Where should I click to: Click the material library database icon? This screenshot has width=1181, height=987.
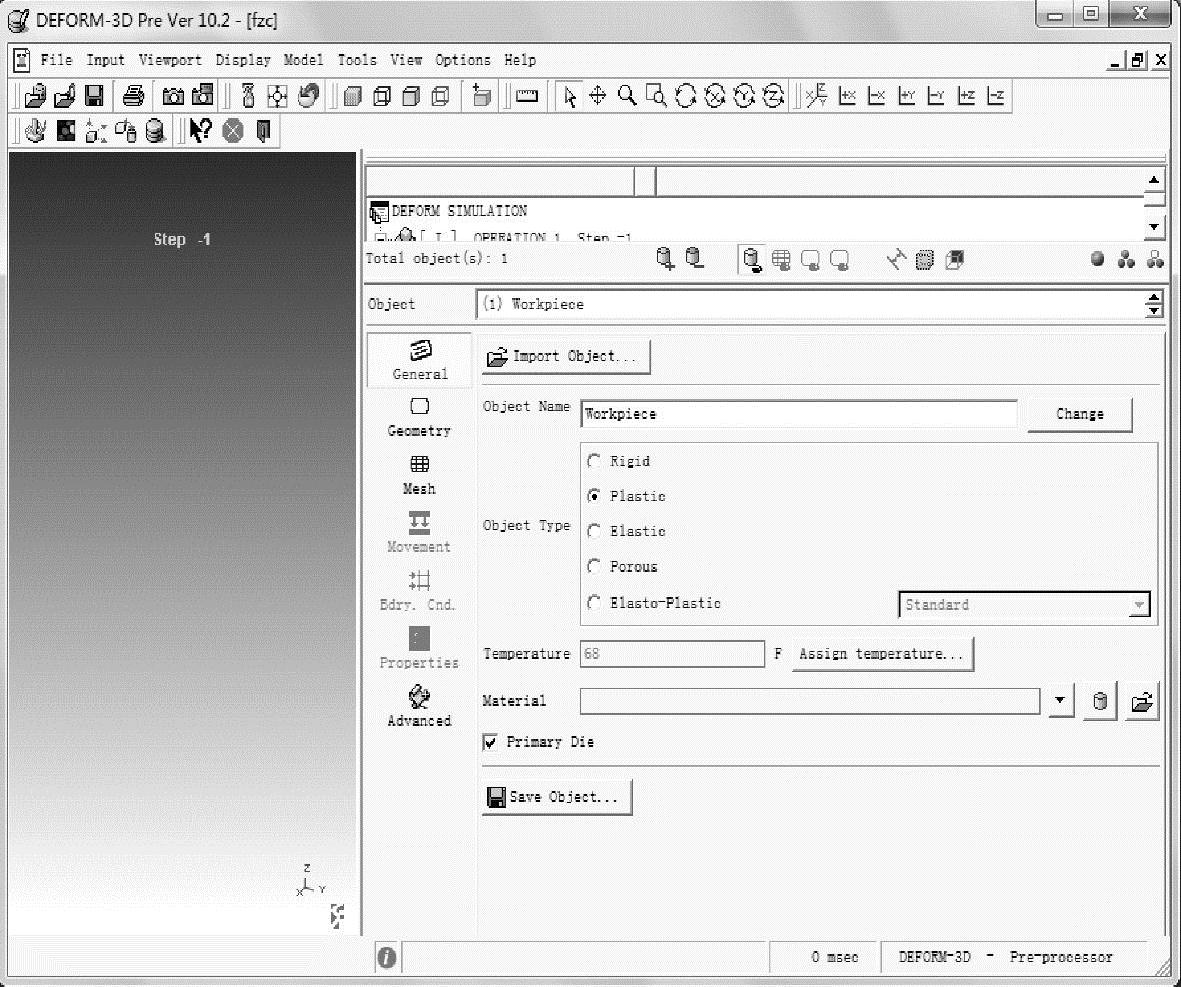click(x=1100, y=702)
